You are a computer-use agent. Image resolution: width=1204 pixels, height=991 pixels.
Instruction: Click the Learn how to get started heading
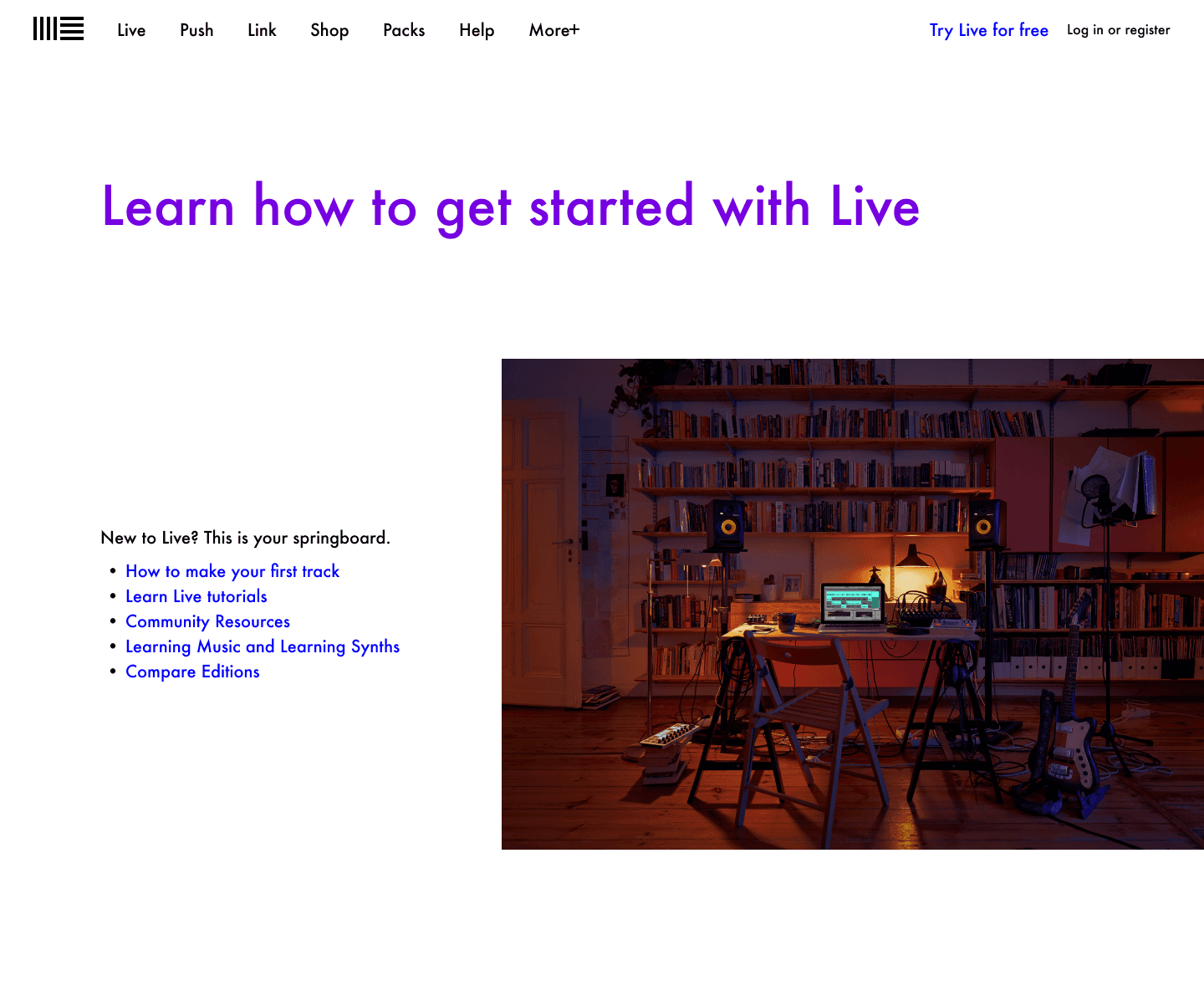[510, 207]
